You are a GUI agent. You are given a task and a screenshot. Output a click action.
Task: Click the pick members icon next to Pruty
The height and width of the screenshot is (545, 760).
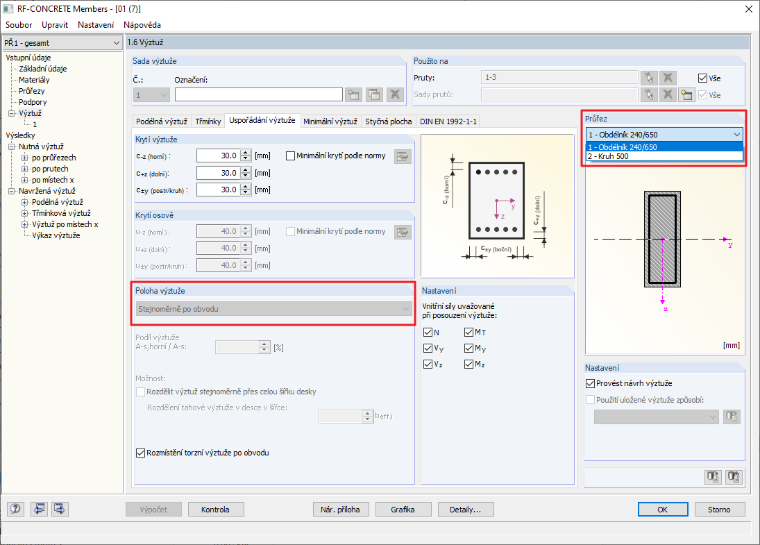coord(649,78)
